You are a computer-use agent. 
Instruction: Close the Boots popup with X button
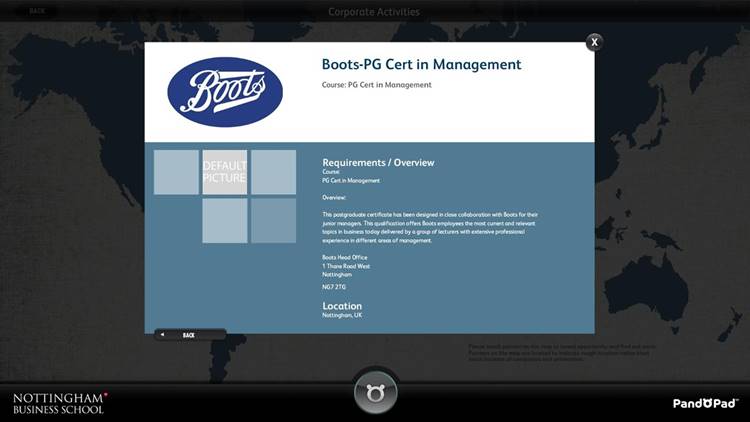(x=594, y=42)
